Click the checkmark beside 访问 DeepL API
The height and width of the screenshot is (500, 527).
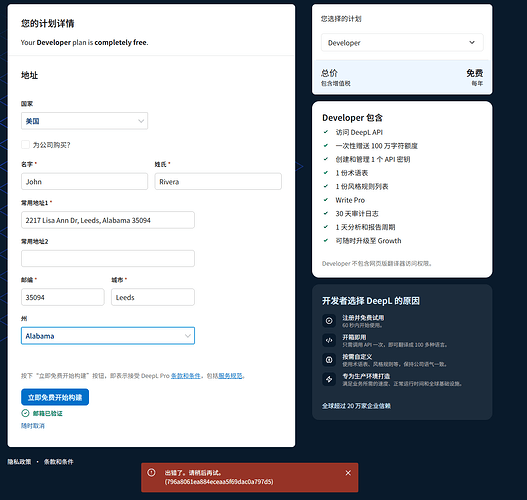point(326,132)
